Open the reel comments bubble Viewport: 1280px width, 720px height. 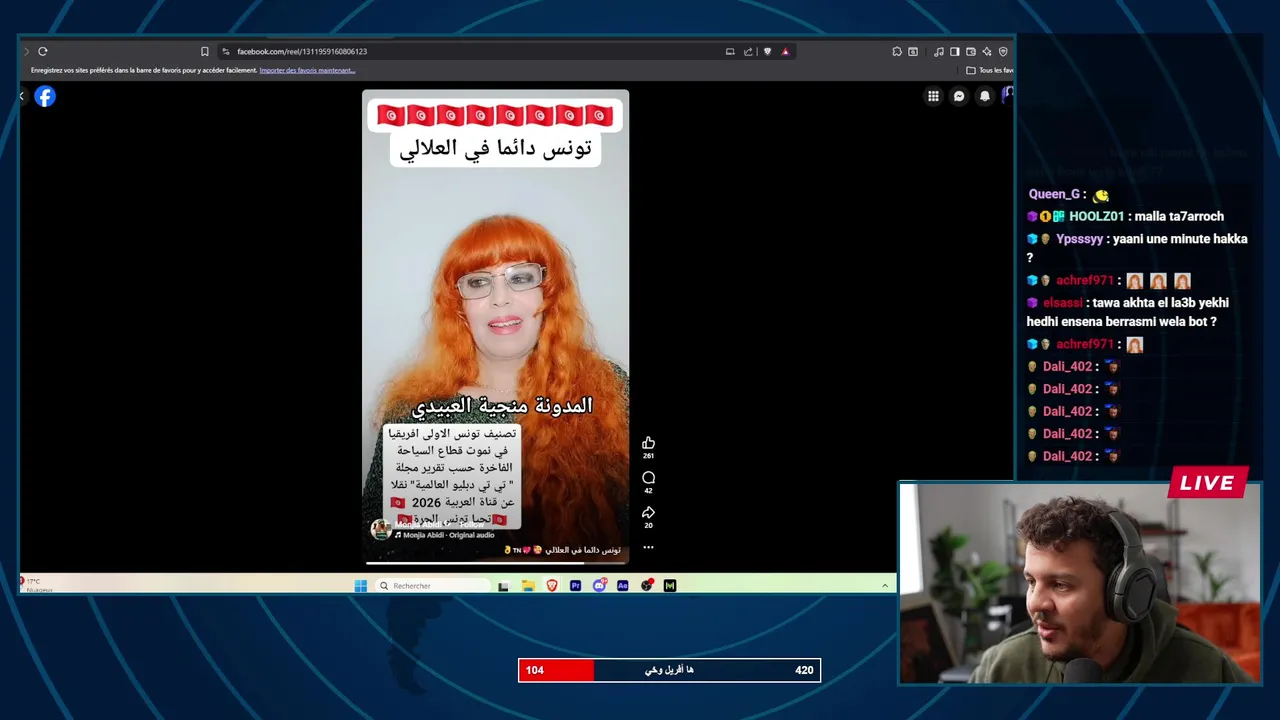(x=648, y=478)
